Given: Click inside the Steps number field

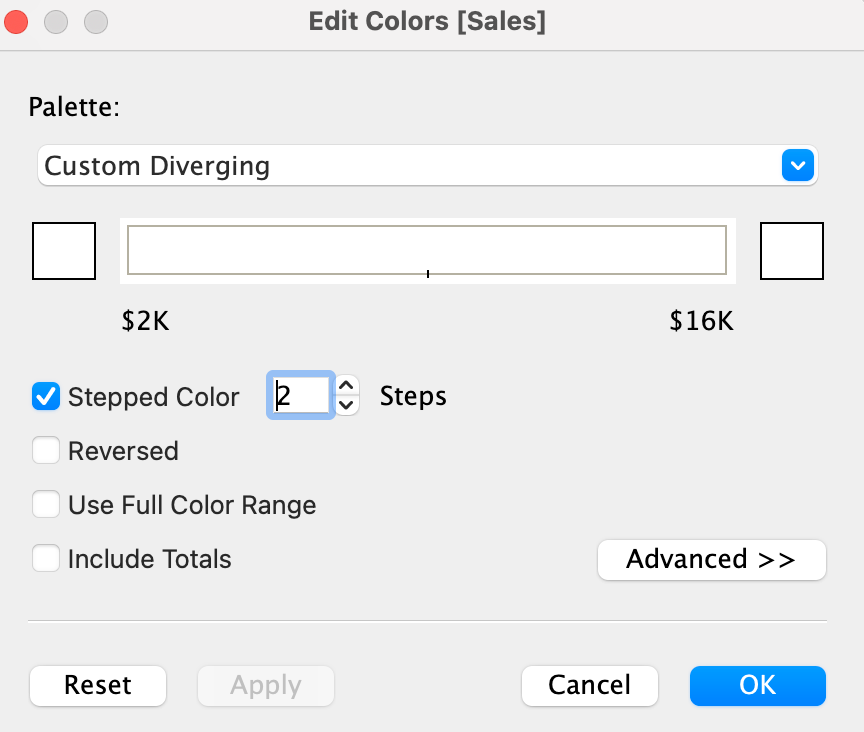Looking at the screenshot, I should [301, 395].
